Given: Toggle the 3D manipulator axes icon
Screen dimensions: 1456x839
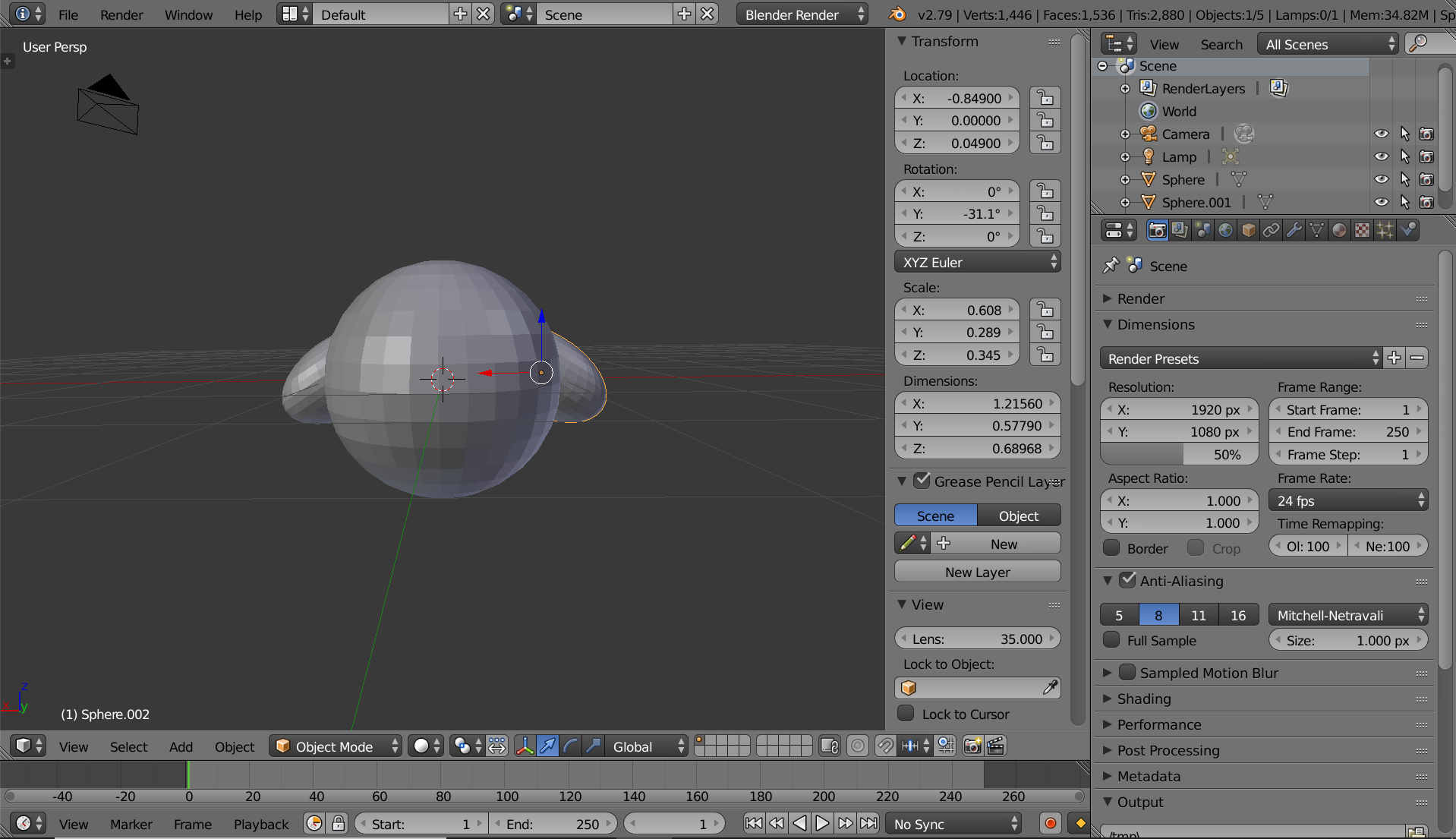Looking at the screenshot, I should [x=525, y=746].
